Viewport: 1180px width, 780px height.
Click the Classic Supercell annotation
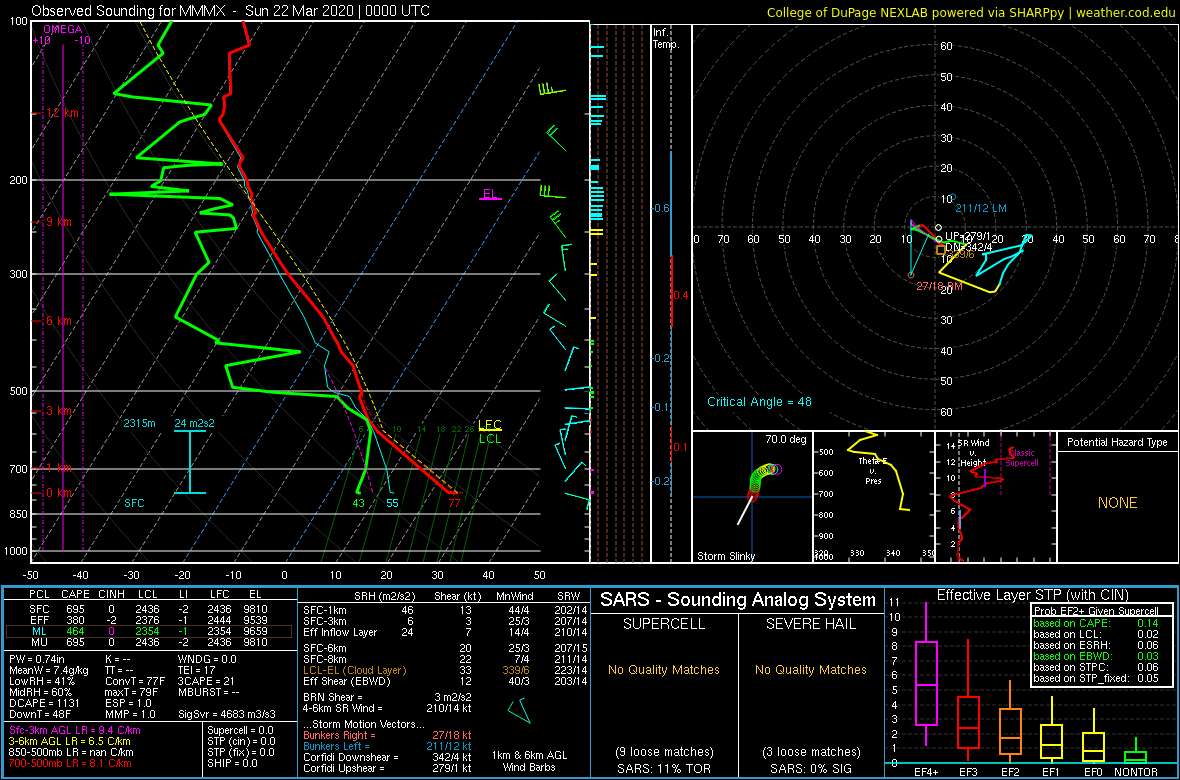point(1022,458)
